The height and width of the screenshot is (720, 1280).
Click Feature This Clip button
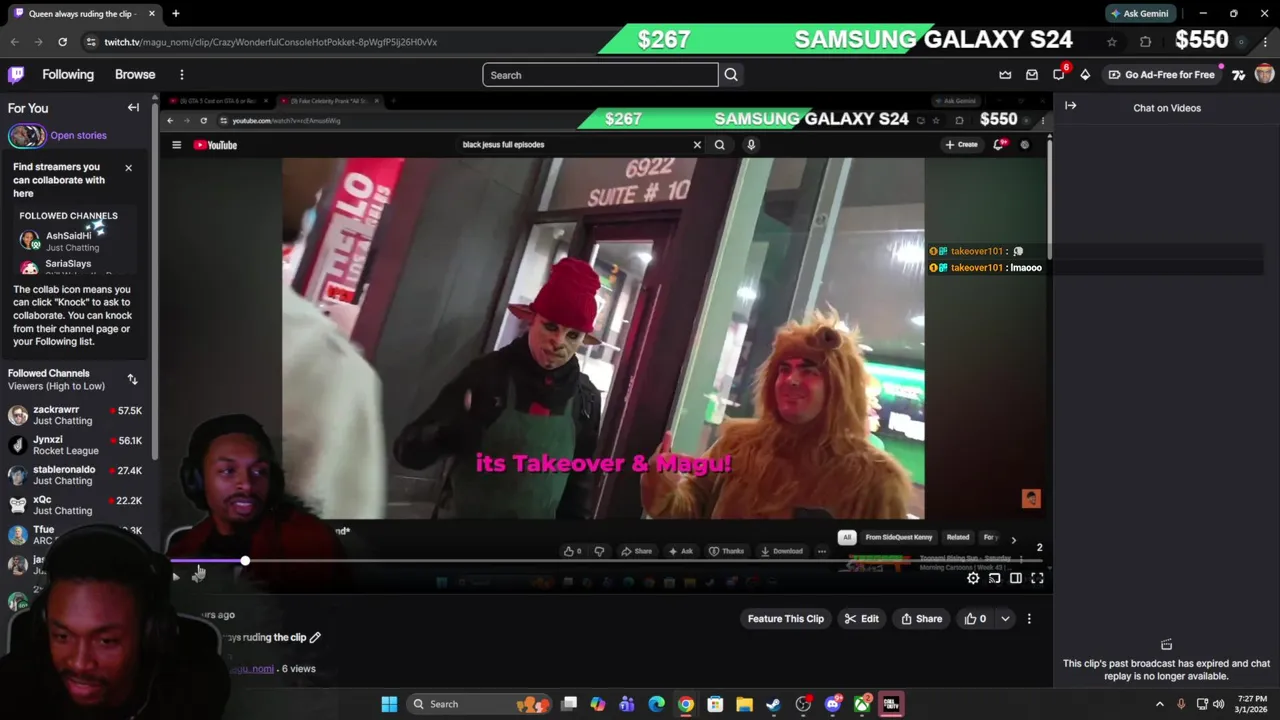click(x=785, y=619)
